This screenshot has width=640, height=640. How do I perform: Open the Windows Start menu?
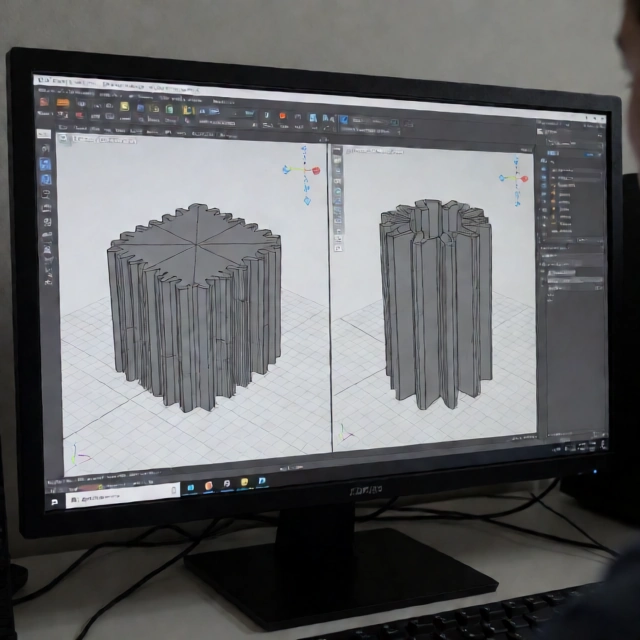point(55,502)
